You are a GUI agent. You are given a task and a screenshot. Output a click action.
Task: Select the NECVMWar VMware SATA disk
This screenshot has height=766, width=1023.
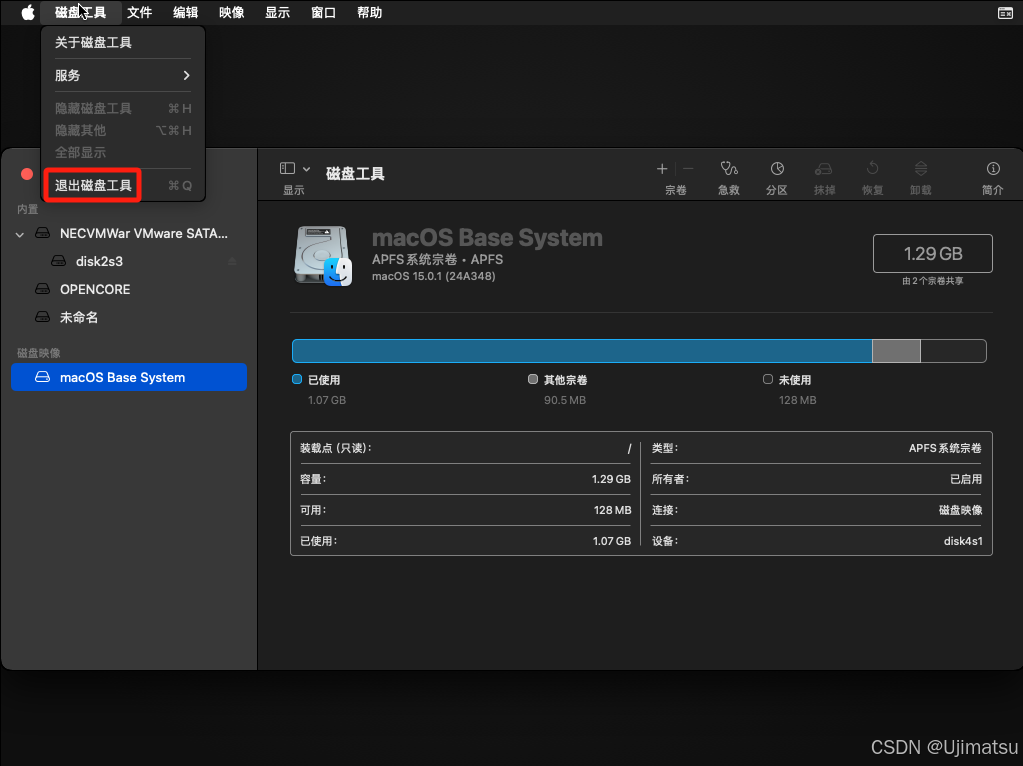coord(129,233)
